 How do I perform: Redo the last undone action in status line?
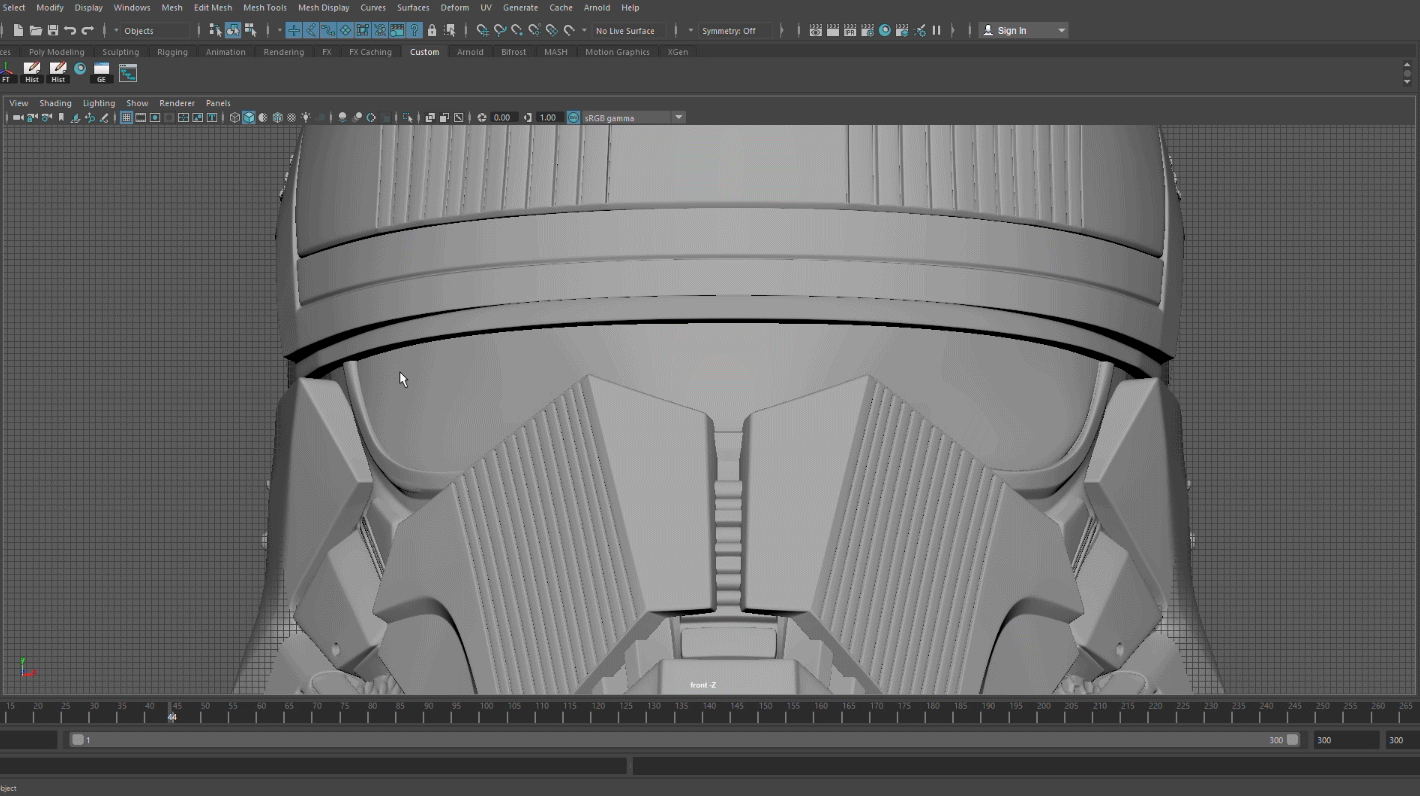(88, 30)
